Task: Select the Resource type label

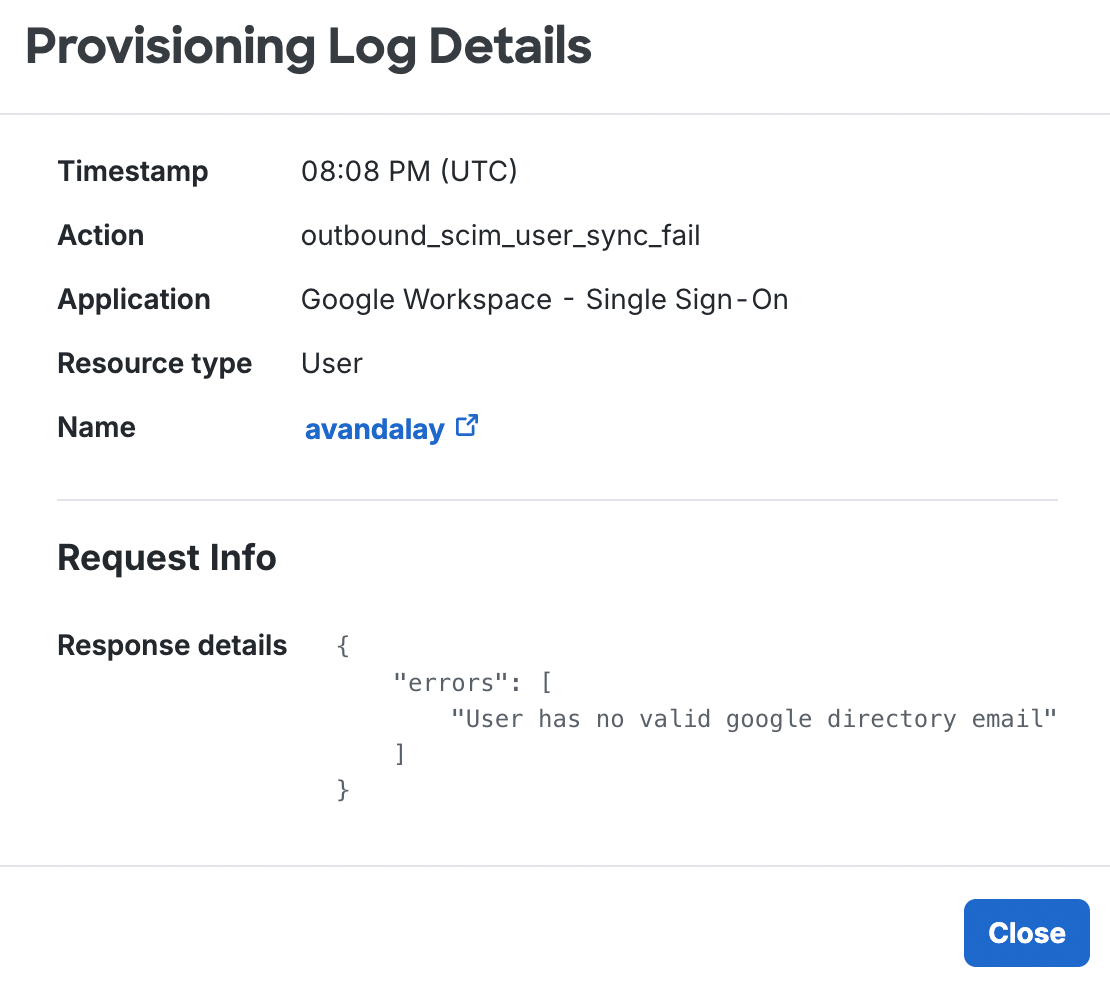Action: pyautogui.click(x=154, y=363)
